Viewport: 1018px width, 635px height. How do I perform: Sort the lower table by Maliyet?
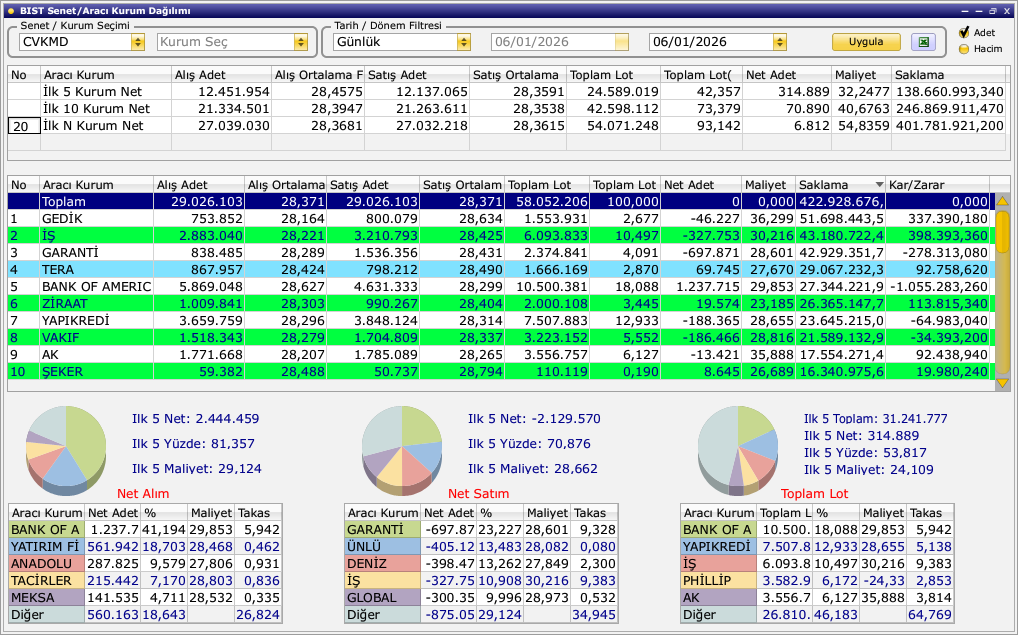tap(769, 185)
